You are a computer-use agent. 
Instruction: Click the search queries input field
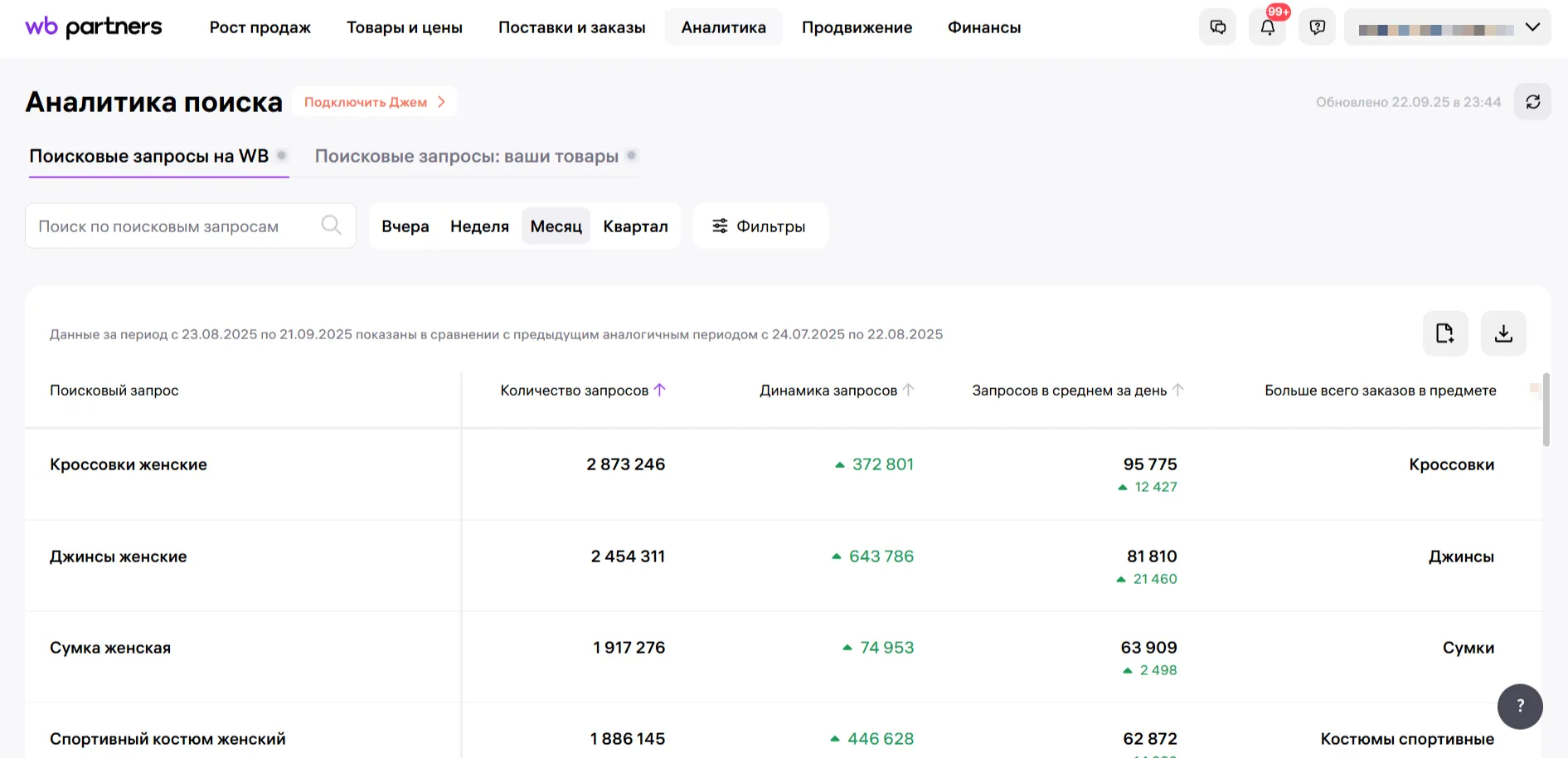pyautogui.click(x=174, y=226)
